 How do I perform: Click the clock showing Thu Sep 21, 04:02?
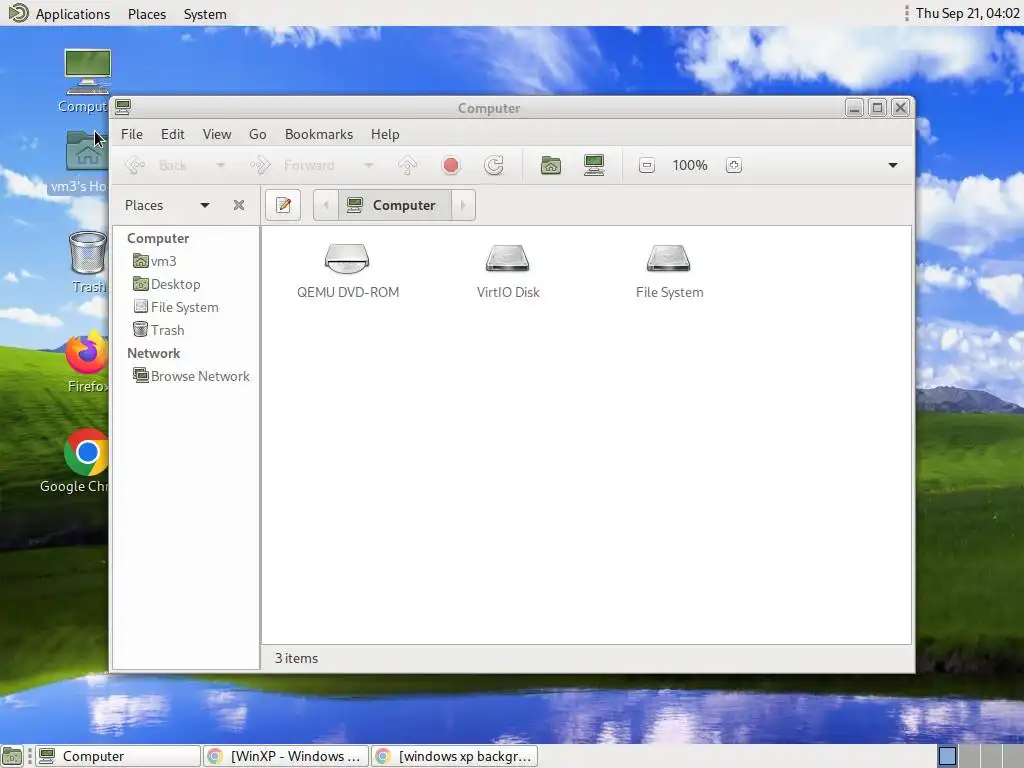click(968, 14)
